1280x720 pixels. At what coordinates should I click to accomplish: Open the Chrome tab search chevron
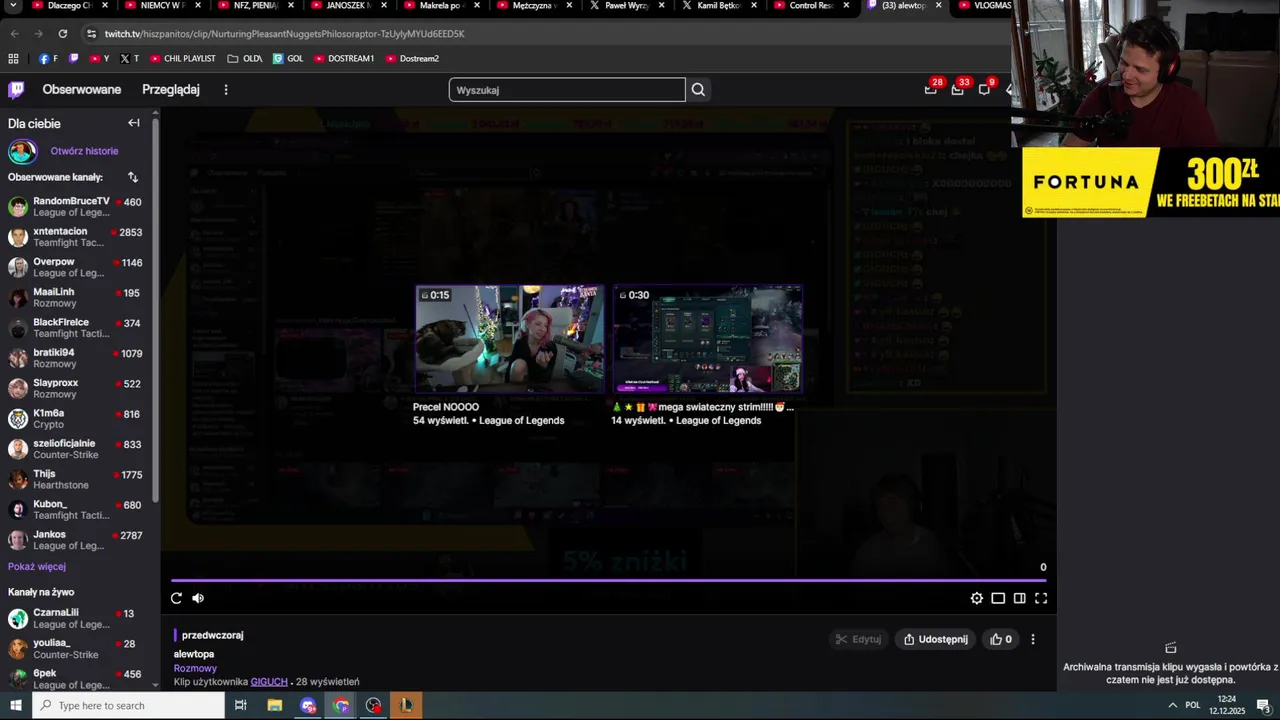13,5
